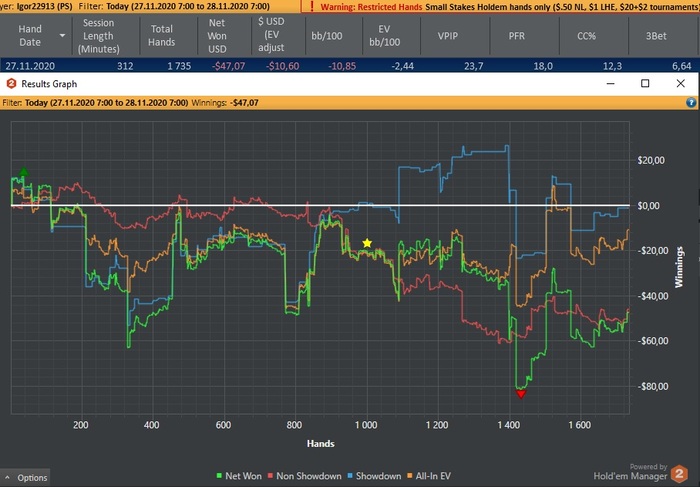
Task: Close the Results Graph window
Action: [680, 83]
